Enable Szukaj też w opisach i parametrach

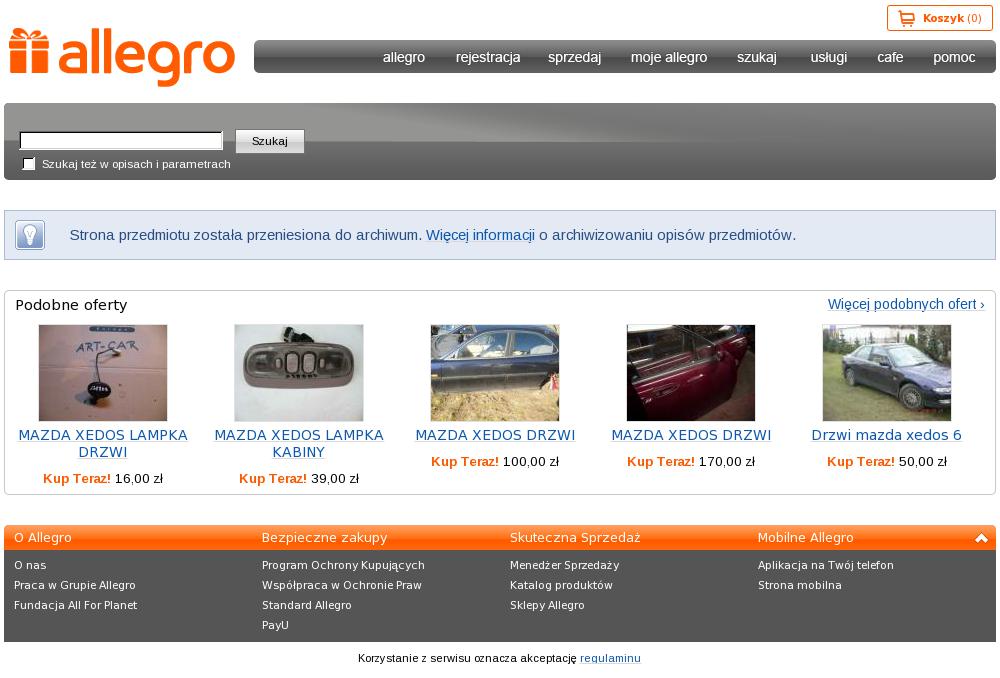(29, 164)
